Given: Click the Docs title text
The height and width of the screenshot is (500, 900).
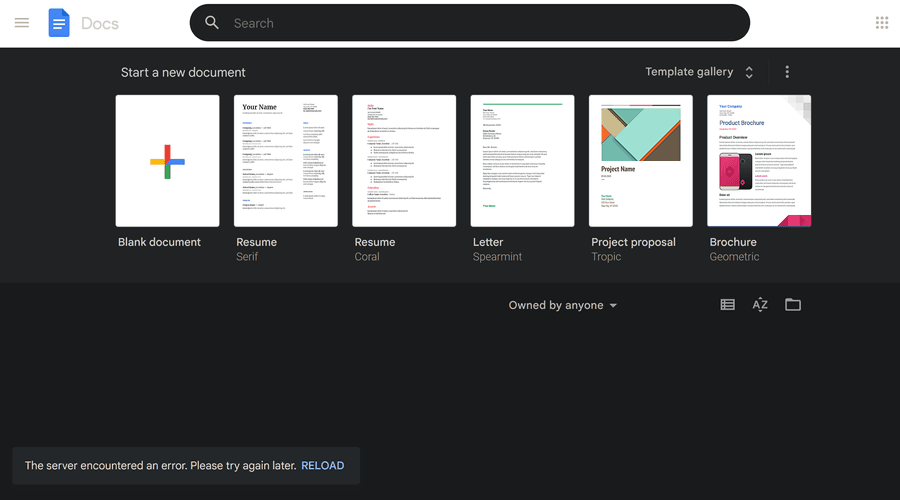Looking at the screenshot, I should (100, 23).
